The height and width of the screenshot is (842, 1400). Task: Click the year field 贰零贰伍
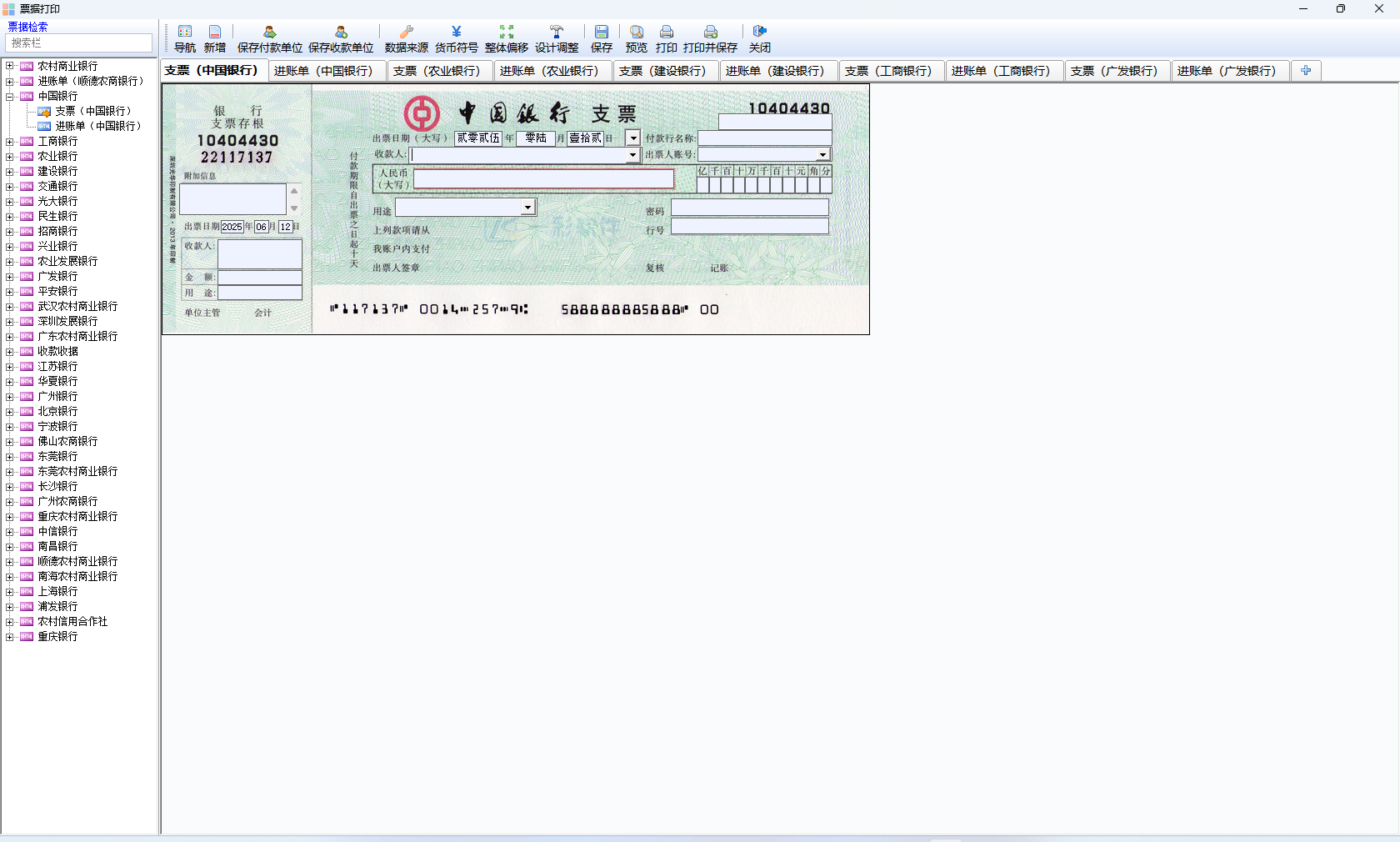pyautogui.click(x=478, y=138)
